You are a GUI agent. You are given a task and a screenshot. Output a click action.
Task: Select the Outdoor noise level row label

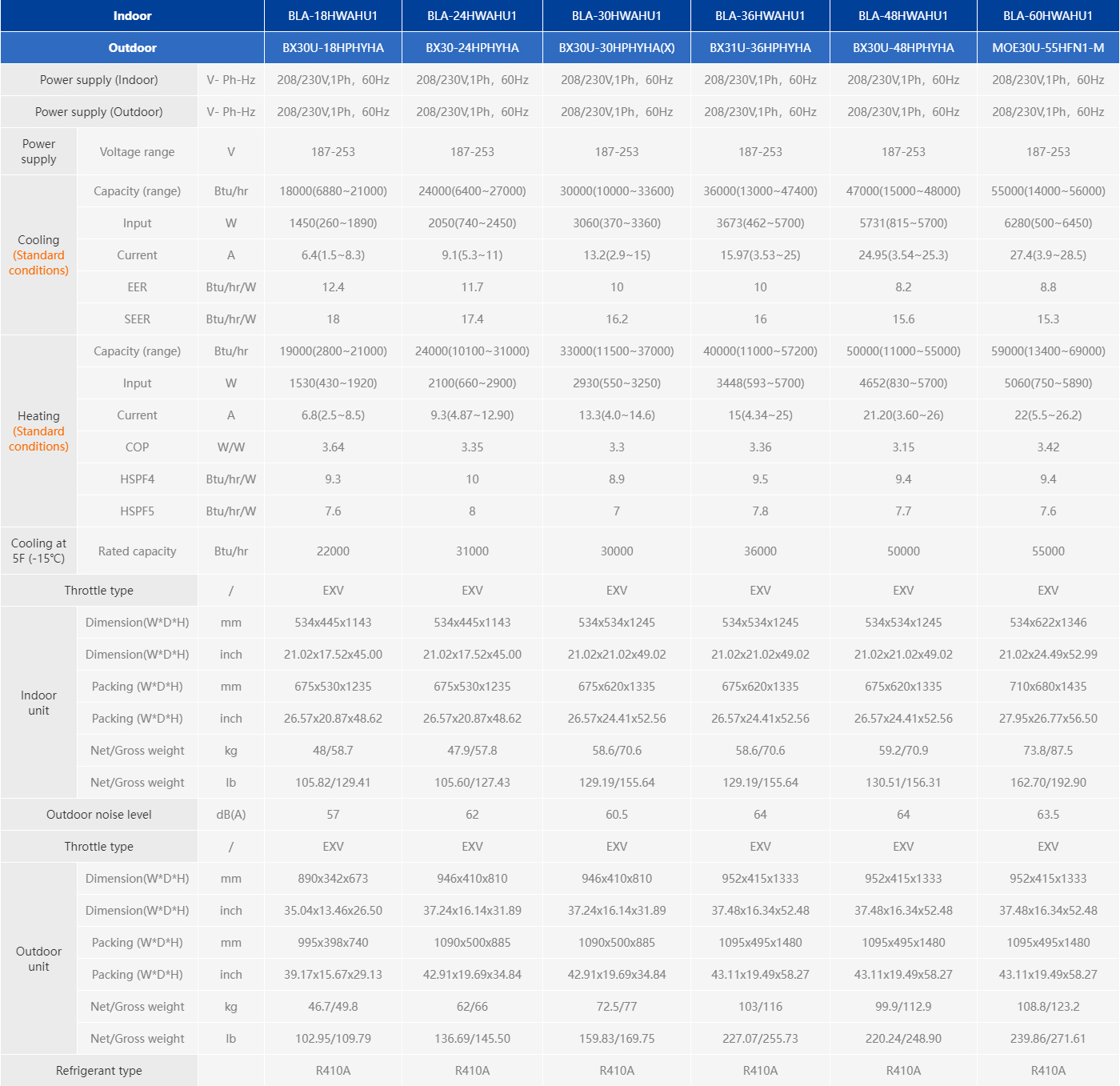tap(98, 815)
